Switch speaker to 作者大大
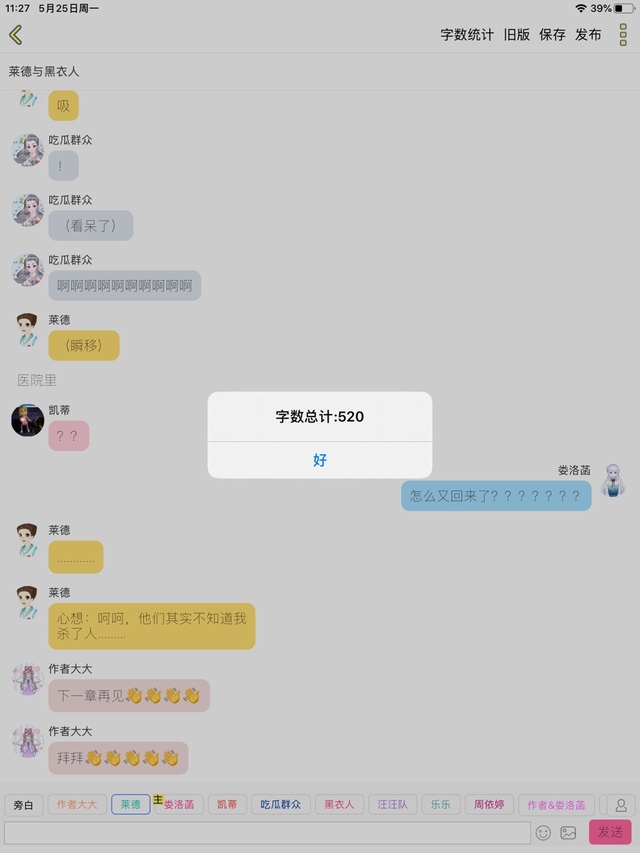Viewport: 640px width, 853px height. [77, 805]
